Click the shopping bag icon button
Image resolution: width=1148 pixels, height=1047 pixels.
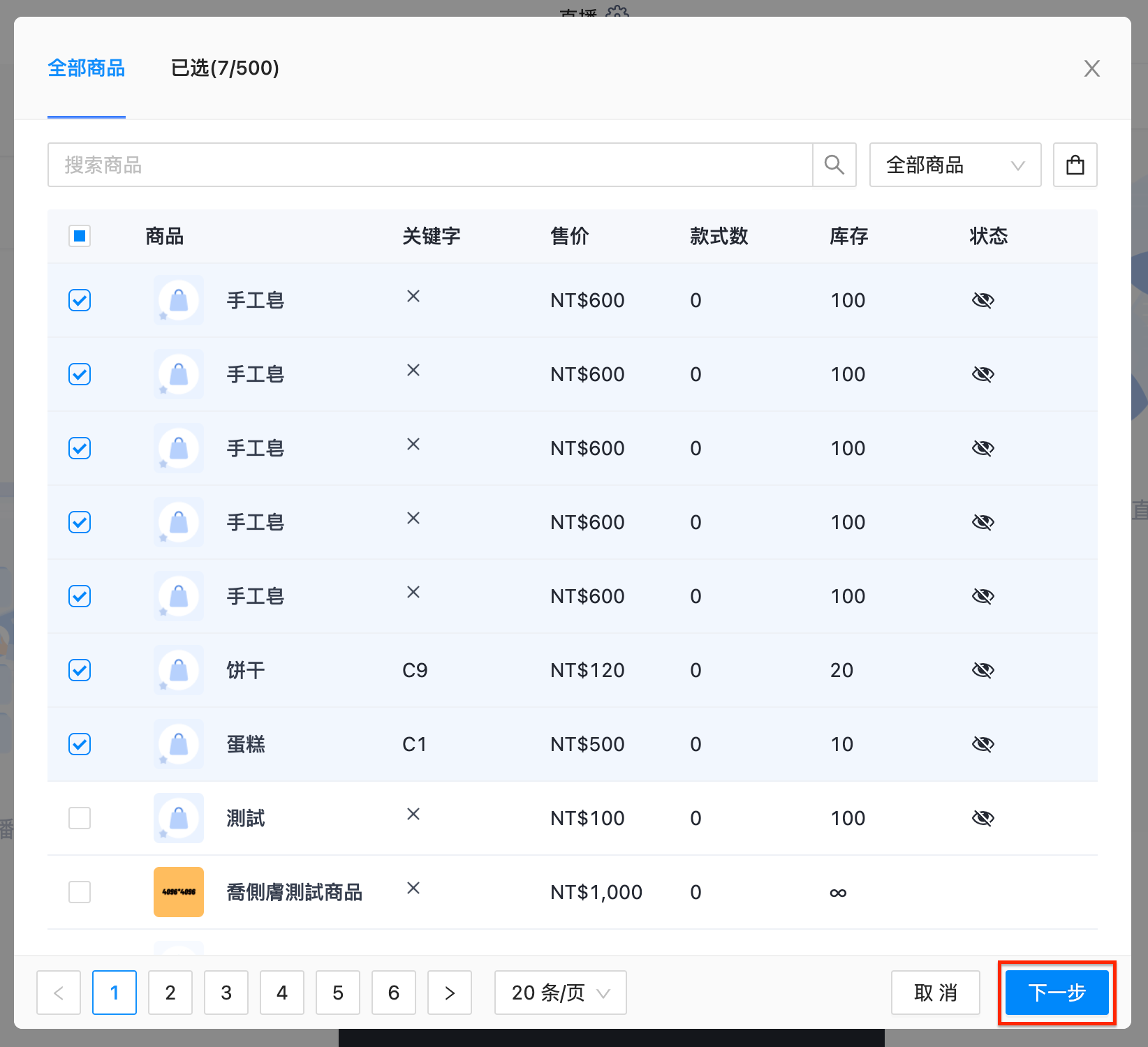[1075, 165]
